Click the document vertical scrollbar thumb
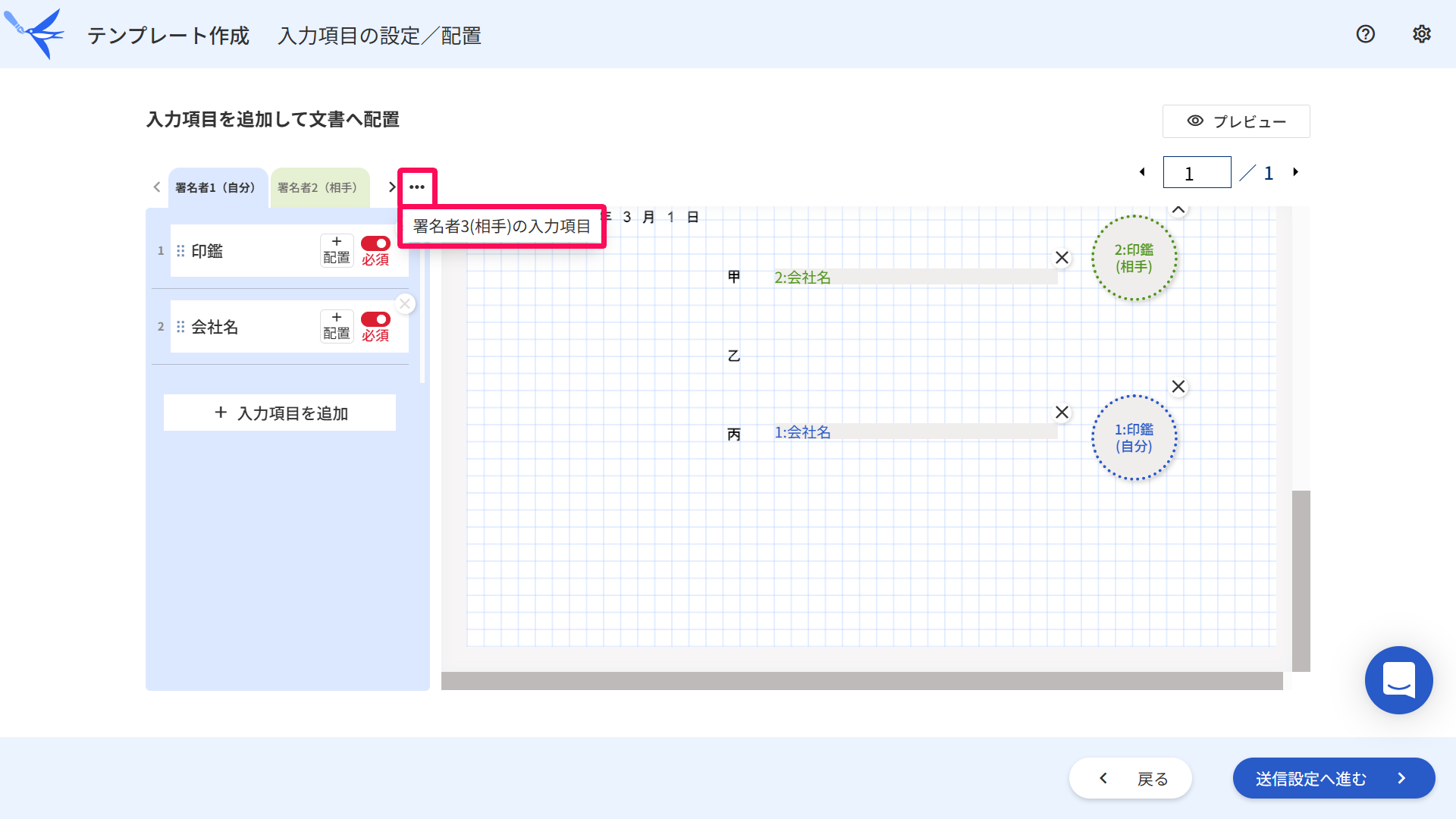Screen dimensions: 1456x819 [1301, 581]
